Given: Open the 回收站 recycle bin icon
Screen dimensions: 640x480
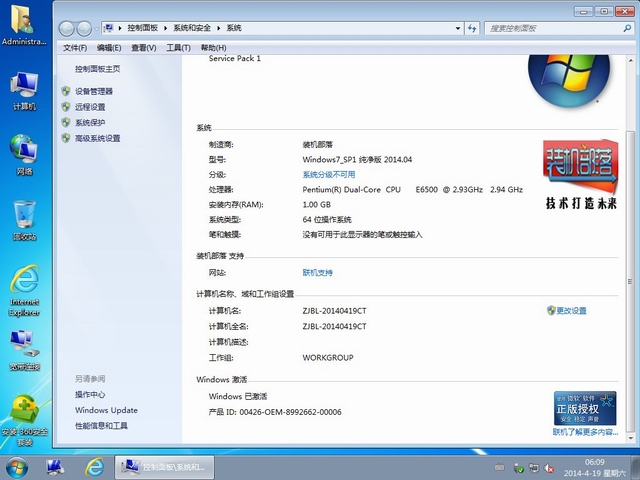Looking at the screenshot, I should [x=24, y=220].
